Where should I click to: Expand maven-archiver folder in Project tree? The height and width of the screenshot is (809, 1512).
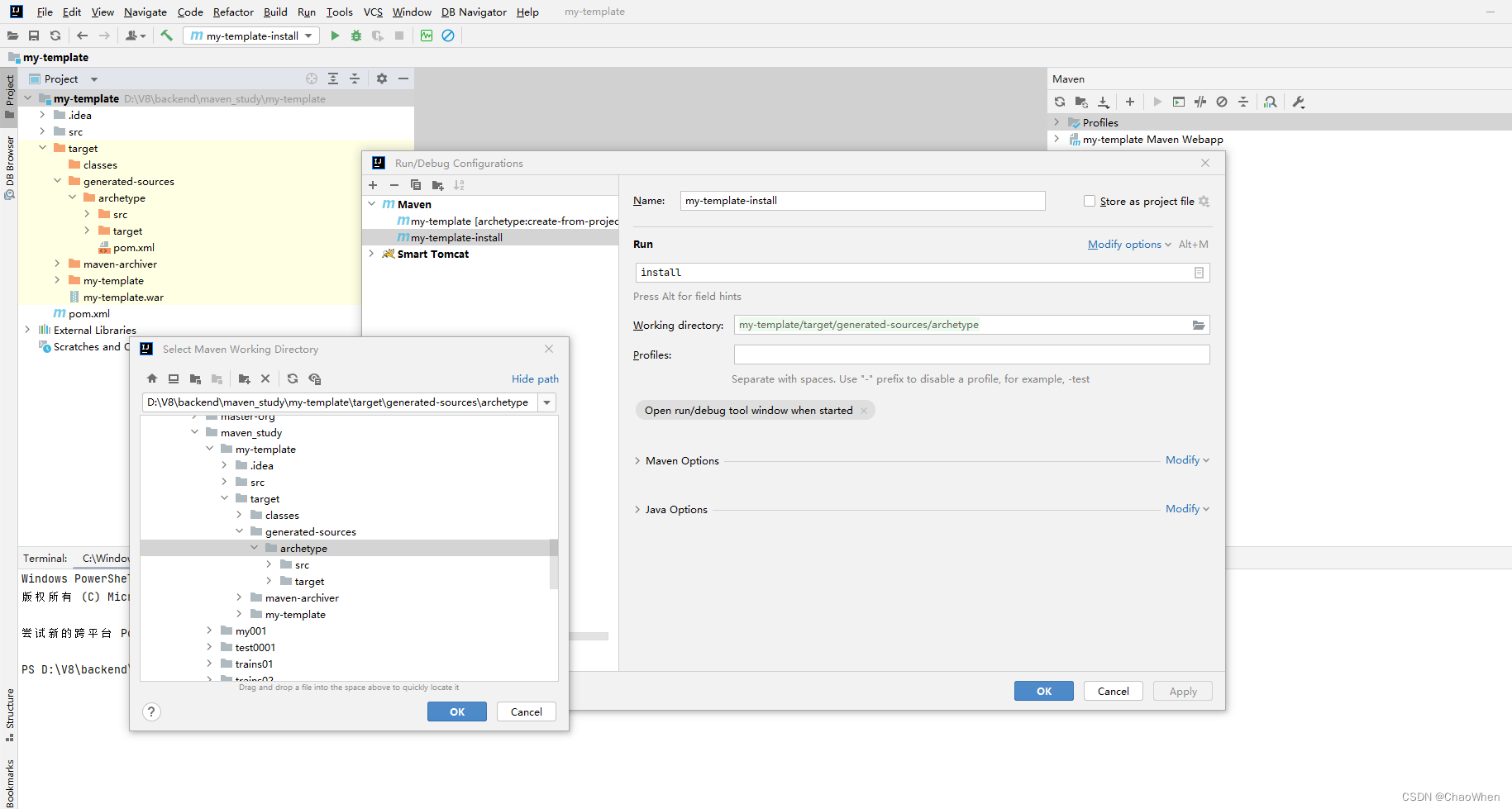[x=57, y=264]
